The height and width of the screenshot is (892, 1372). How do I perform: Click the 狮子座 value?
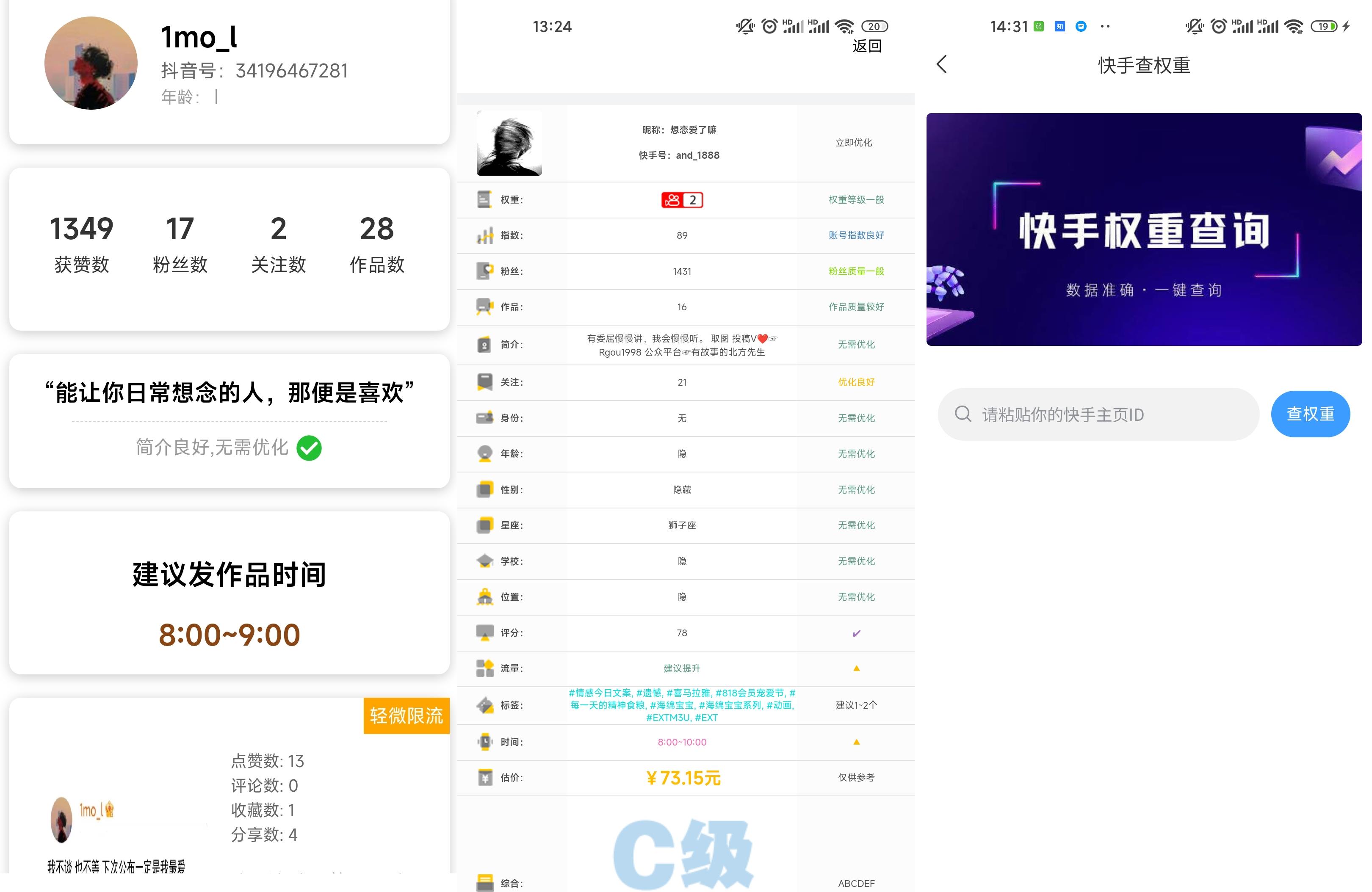click(x=682, y=525)
